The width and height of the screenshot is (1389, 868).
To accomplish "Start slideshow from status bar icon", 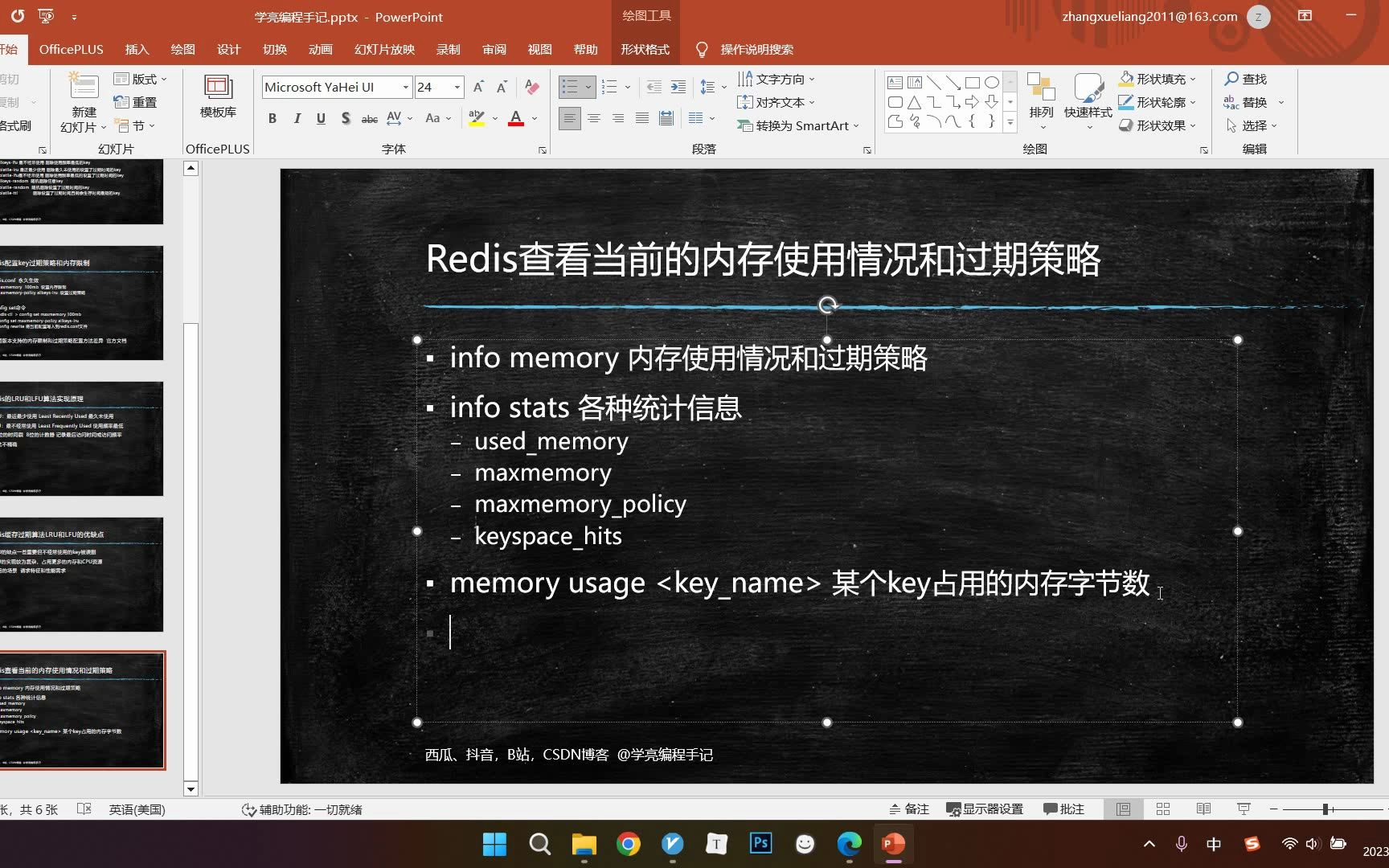I will click(x=1244, y=809).
